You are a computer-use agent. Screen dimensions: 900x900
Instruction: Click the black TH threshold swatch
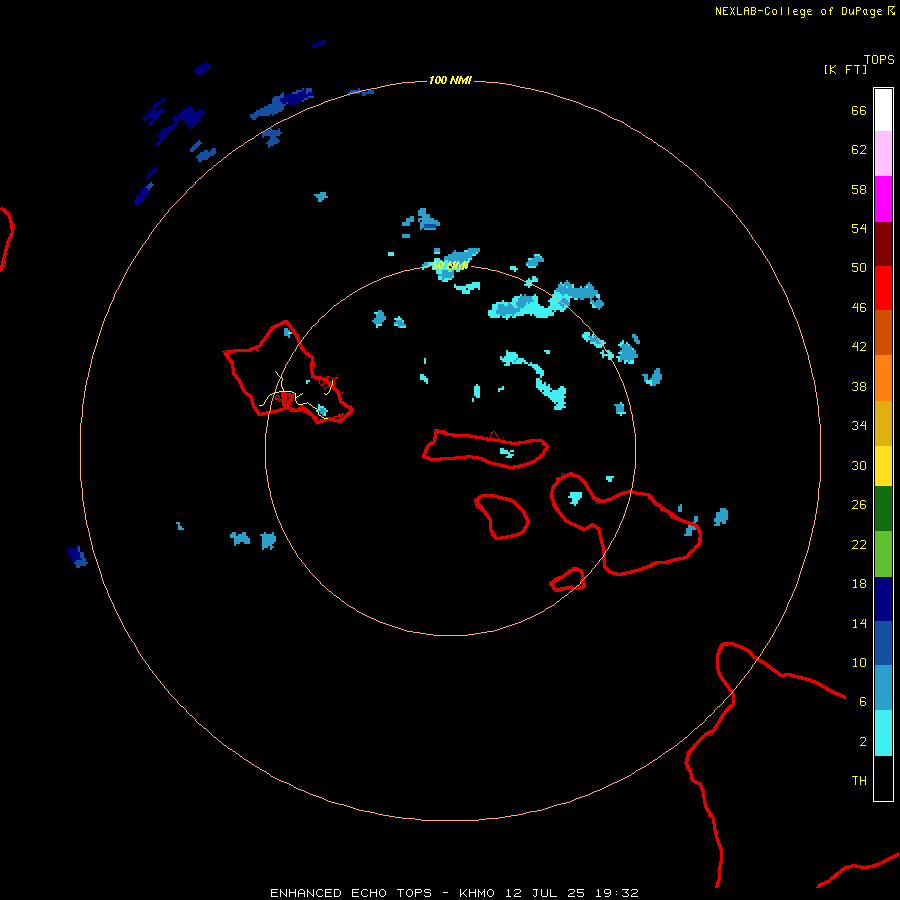click(883, 778)
